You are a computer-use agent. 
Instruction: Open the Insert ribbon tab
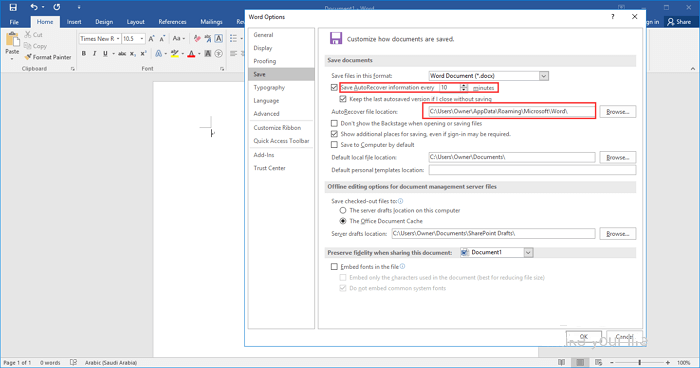74,22
